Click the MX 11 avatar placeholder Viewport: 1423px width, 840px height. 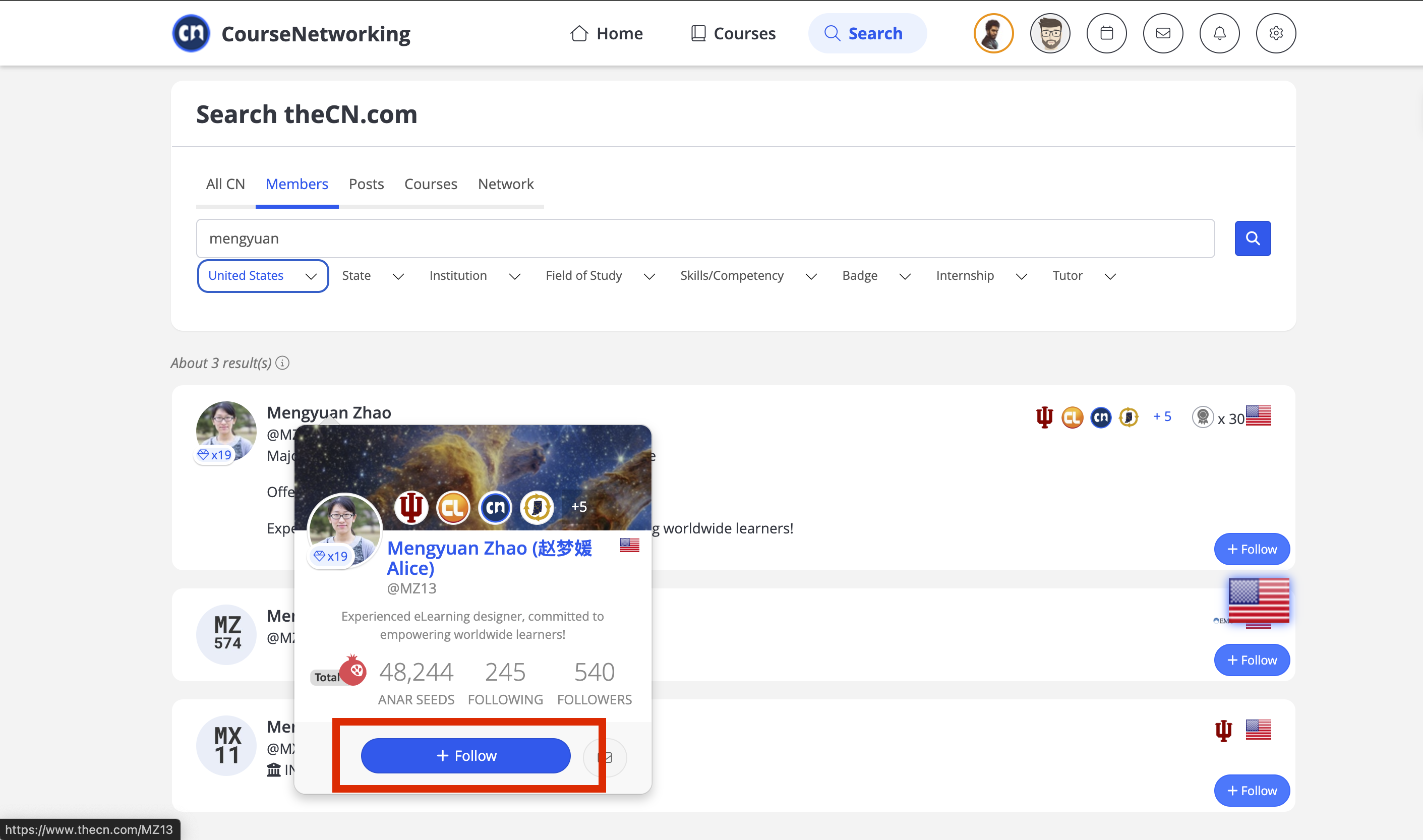[227, 746]
